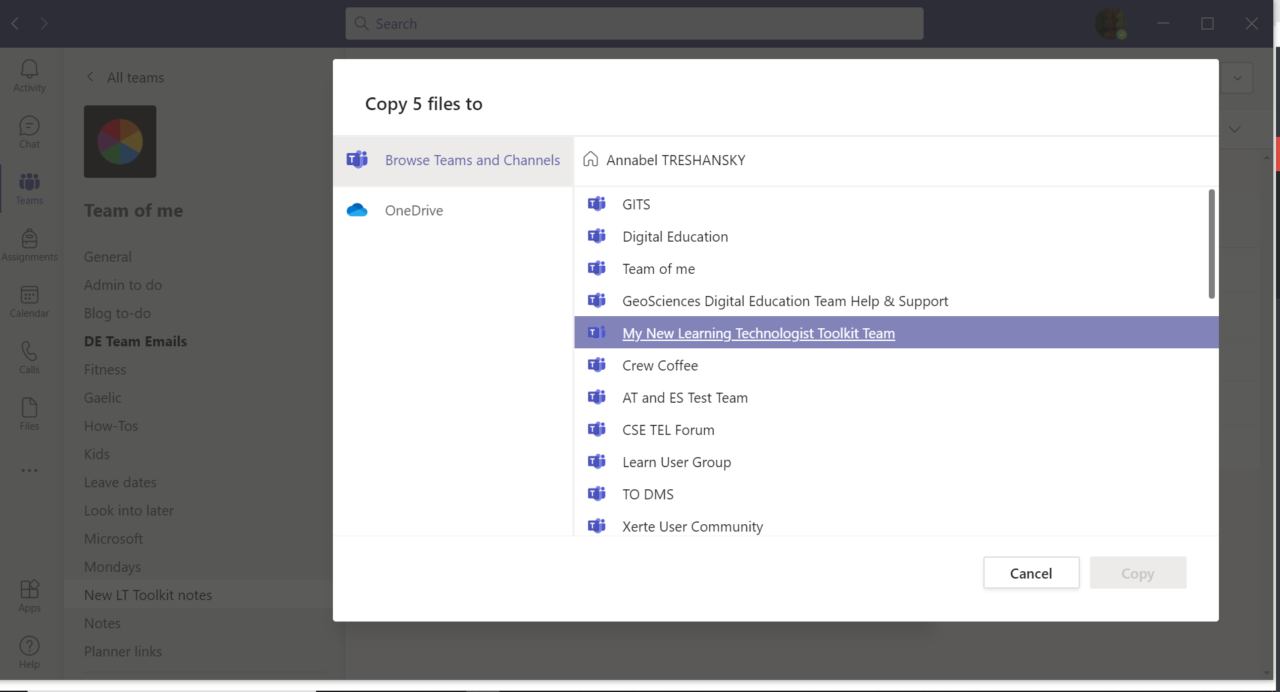Image resolution: width=1280 pixels, height=692 pixels.
Task: Select the GITS team from the list
Action: (x=636, y=204)
